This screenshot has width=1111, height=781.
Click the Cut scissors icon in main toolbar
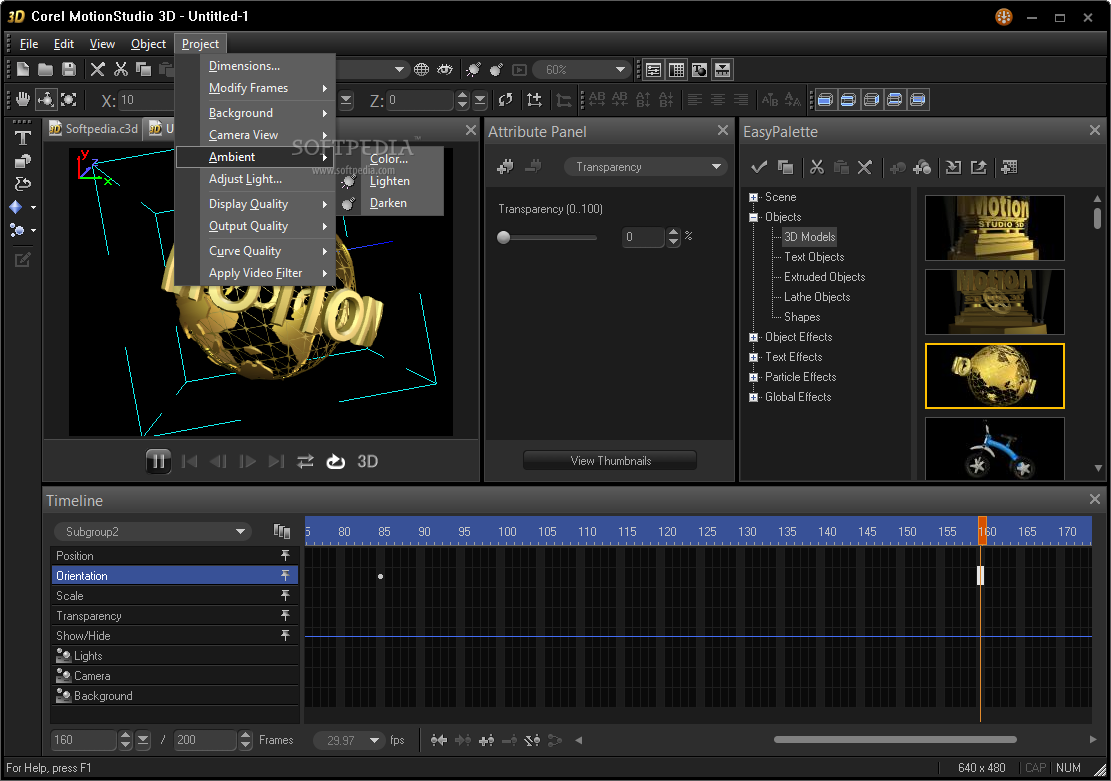121,69
